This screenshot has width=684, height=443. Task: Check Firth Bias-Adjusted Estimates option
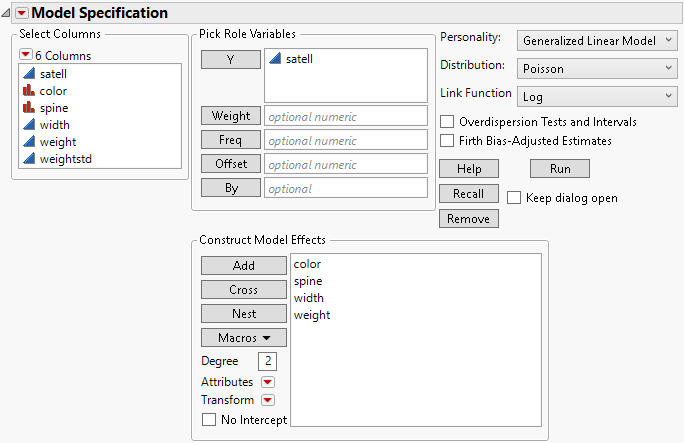point(447,141)
